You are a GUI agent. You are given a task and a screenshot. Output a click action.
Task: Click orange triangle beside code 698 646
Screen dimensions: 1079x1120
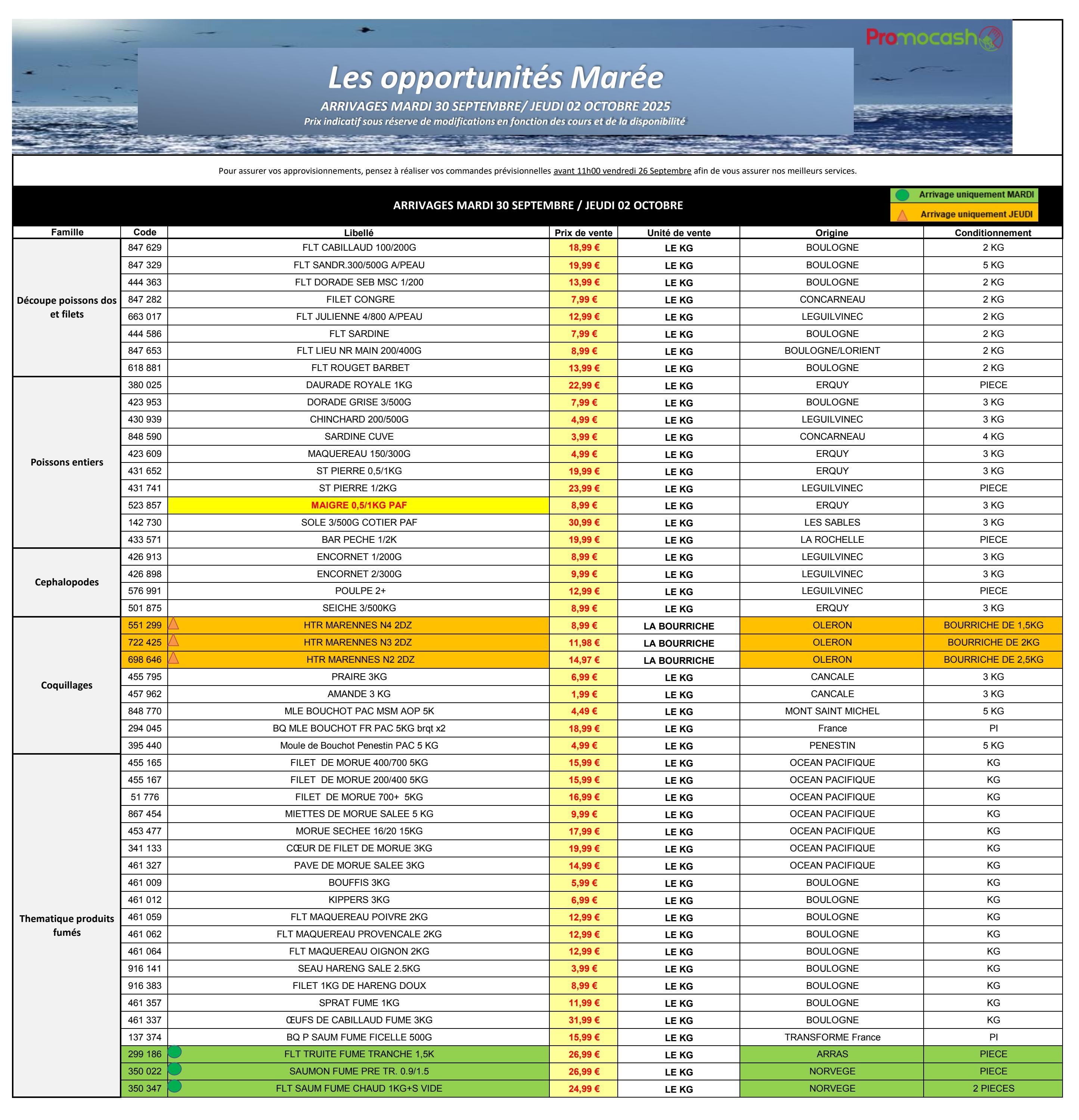[174, 658]
